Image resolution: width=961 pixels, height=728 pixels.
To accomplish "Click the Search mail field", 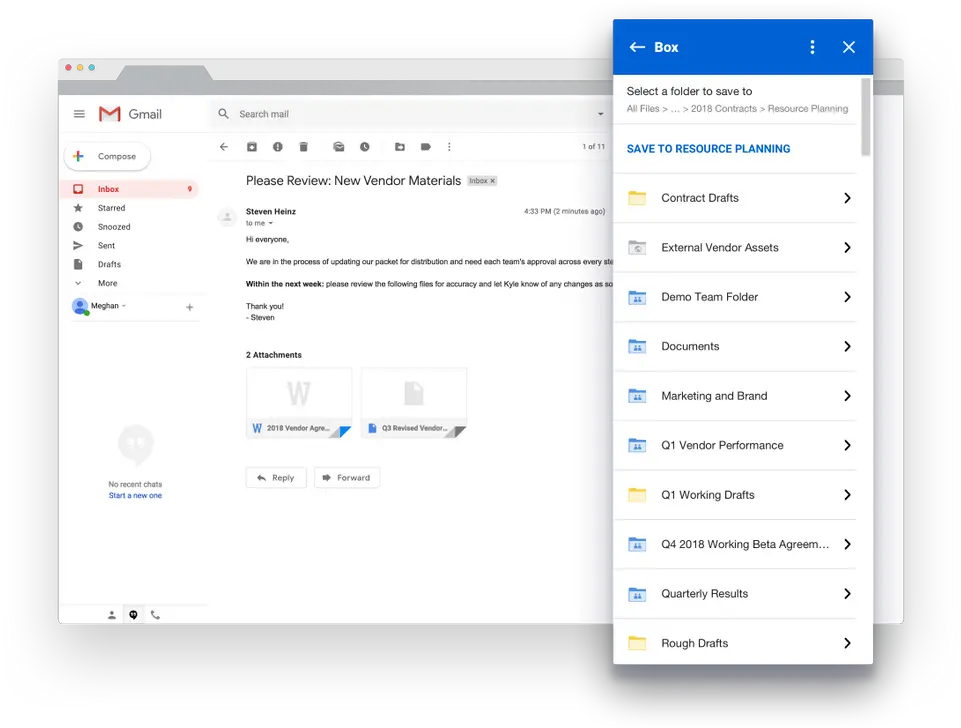I will (411, 114).
